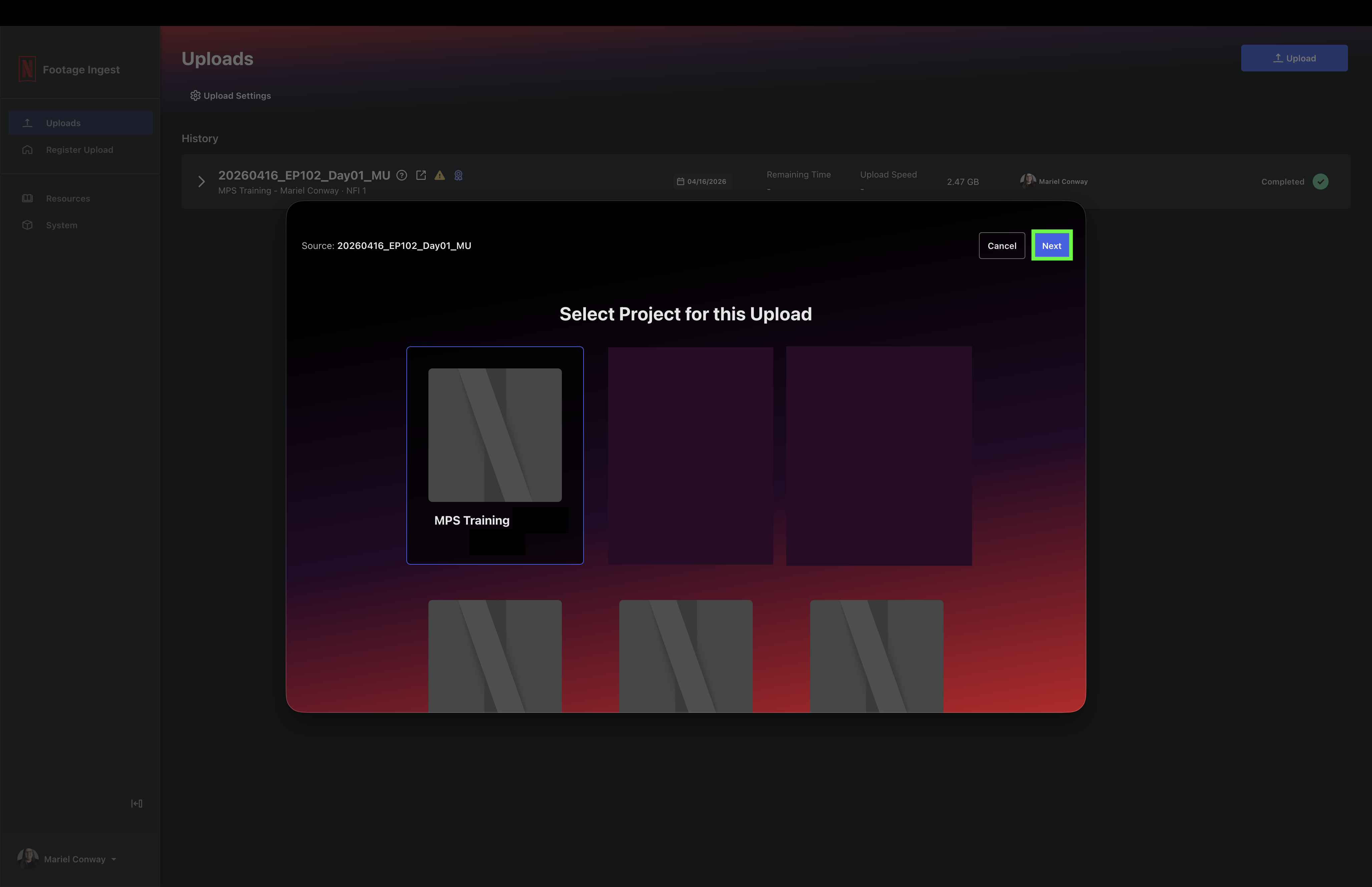Image resolution: width=1372 pixels, height=887 pixels.
Task: Click the Completed status text
Action: (x=1282, y=182)
